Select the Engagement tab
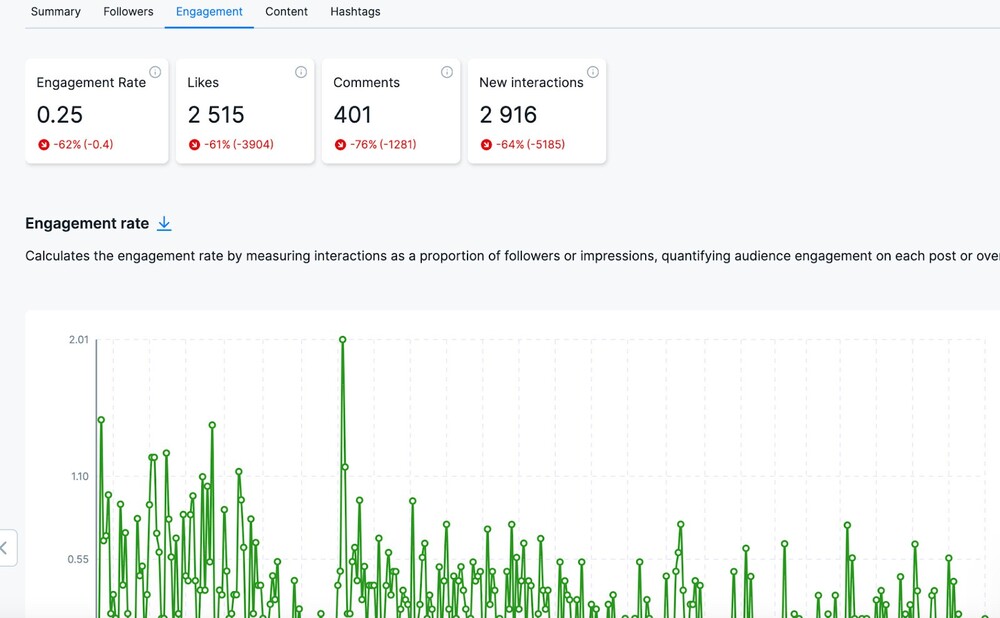Screen dimensions: 1000x618 (209, 11)
